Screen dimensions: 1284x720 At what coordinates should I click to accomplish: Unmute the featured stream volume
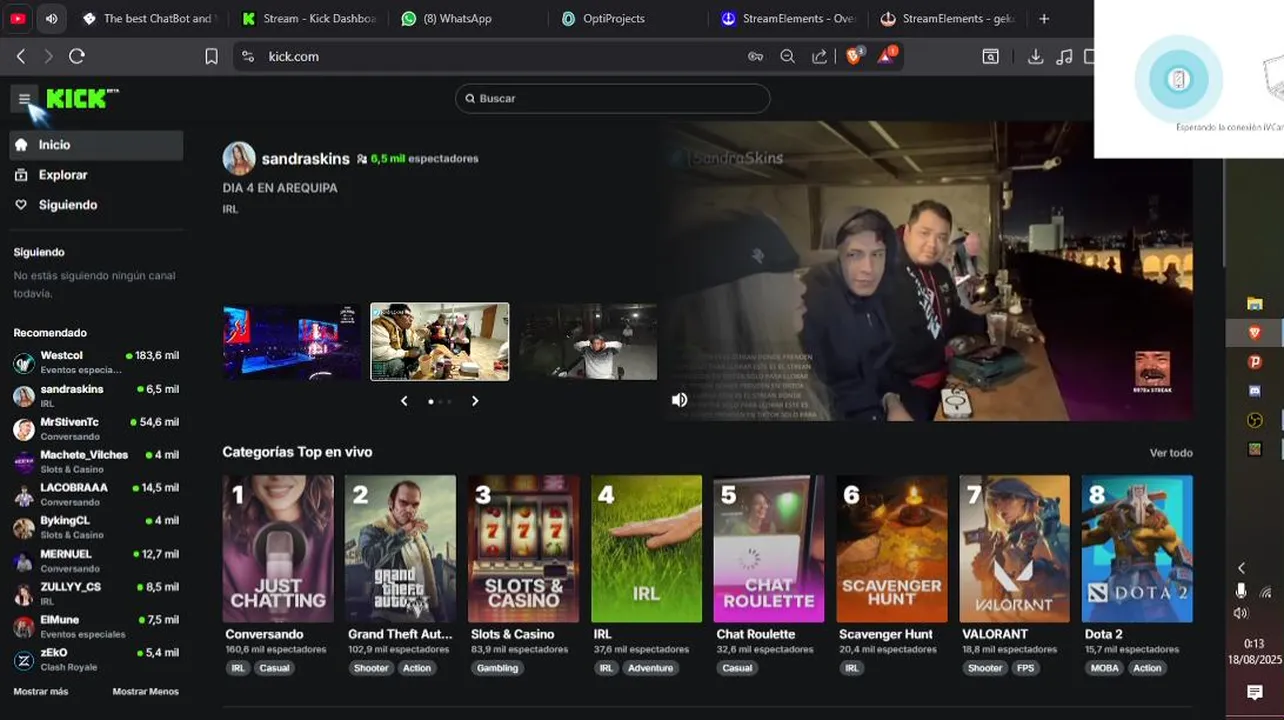pos(679,400)
